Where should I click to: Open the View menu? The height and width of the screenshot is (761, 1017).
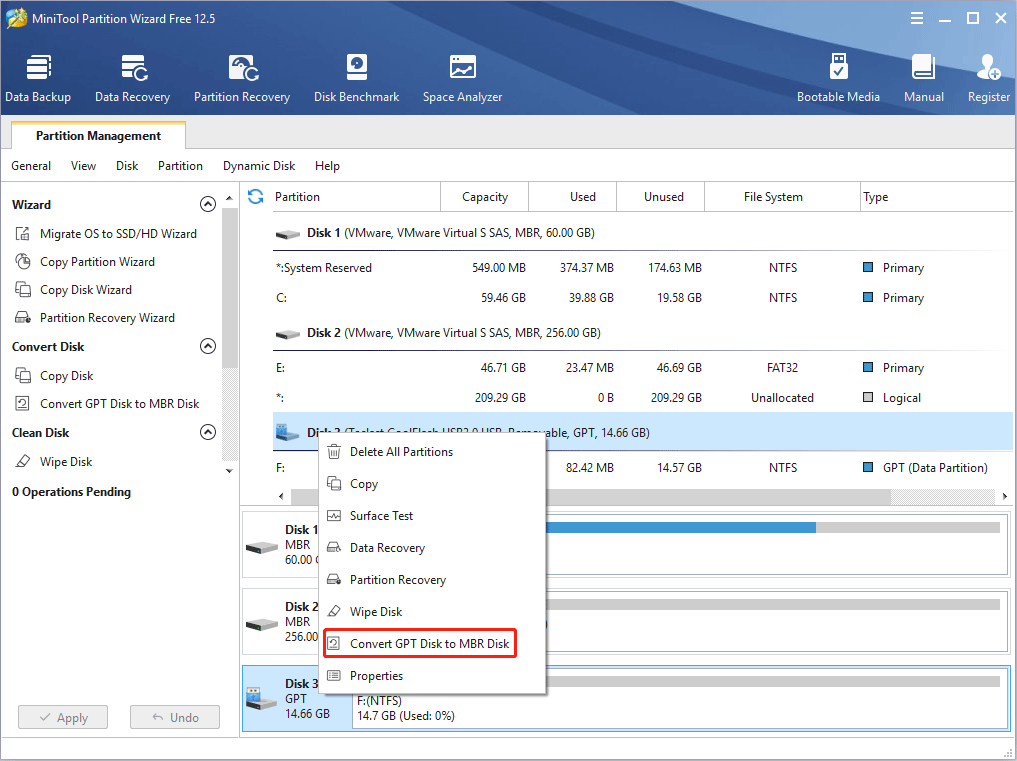click(x=83, y=166)
